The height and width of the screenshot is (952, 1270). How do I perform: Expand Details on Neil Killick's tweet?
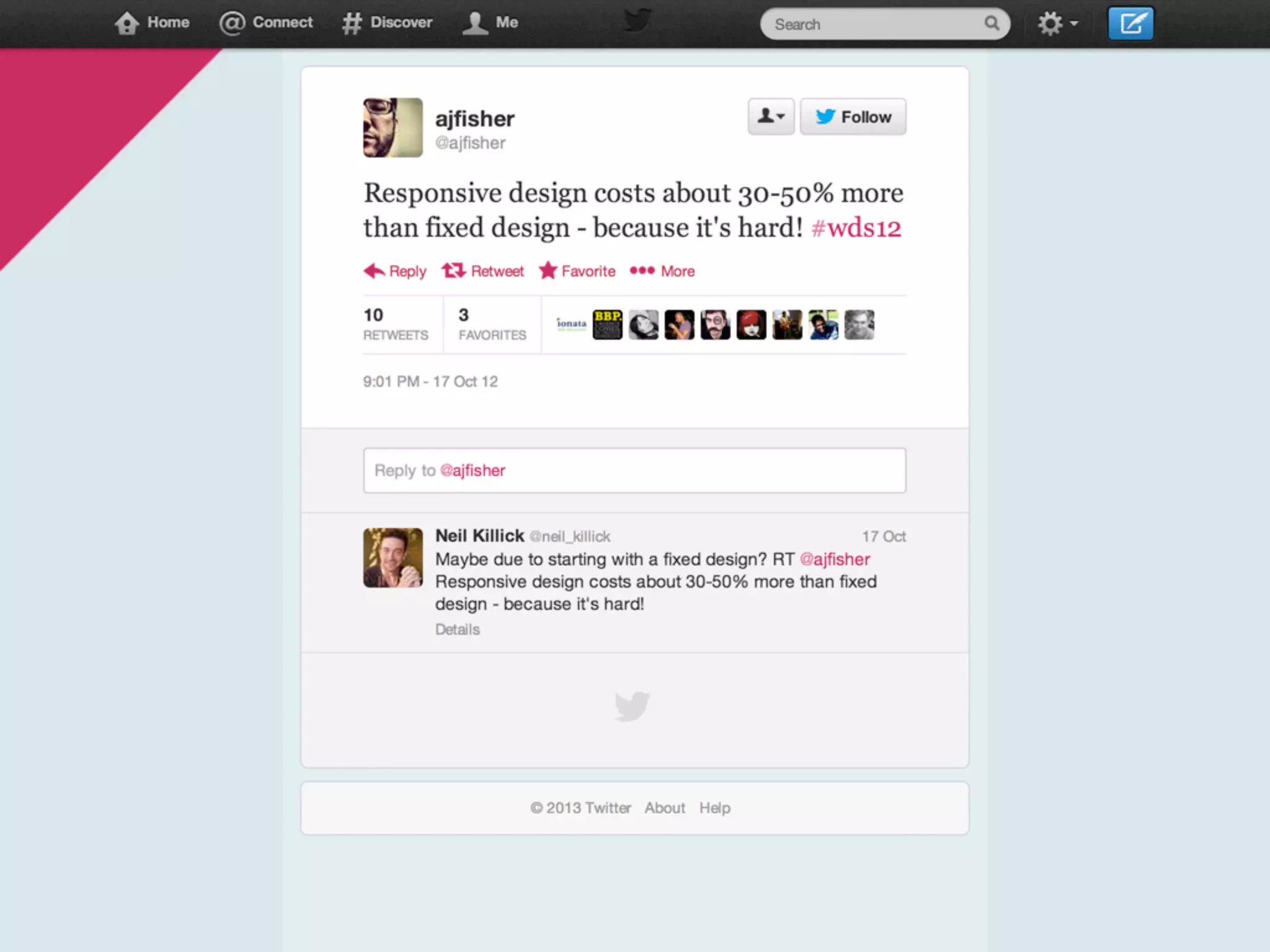pos(457,629)
